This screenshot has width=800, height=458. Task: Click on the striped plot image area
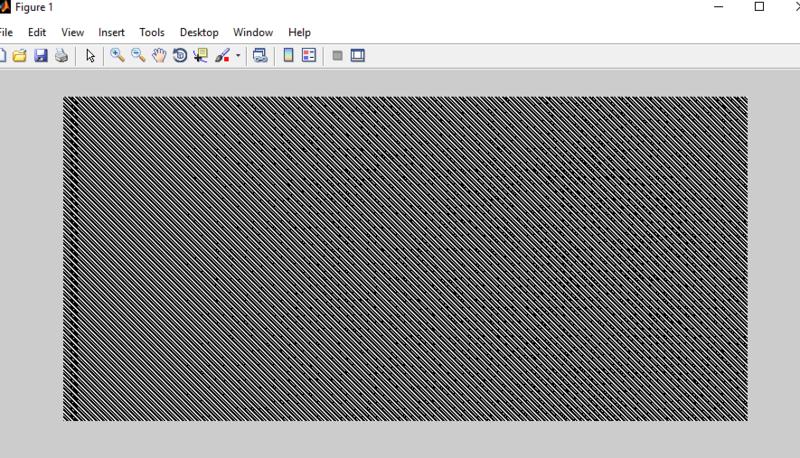pos(405,258)
